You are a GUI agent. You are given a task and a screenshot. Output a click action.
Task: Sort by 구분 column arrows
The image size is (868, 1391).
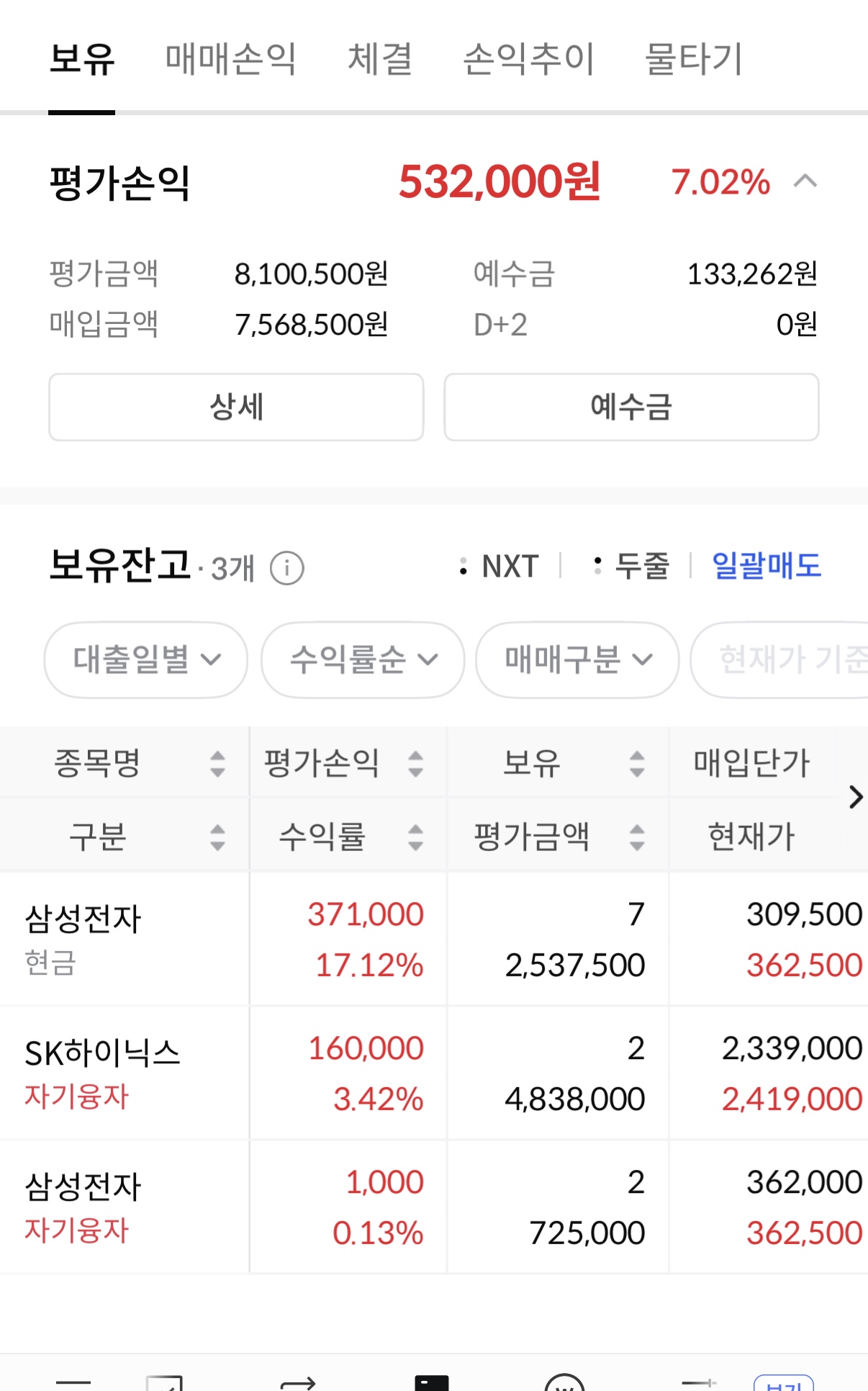pos(217,837)
